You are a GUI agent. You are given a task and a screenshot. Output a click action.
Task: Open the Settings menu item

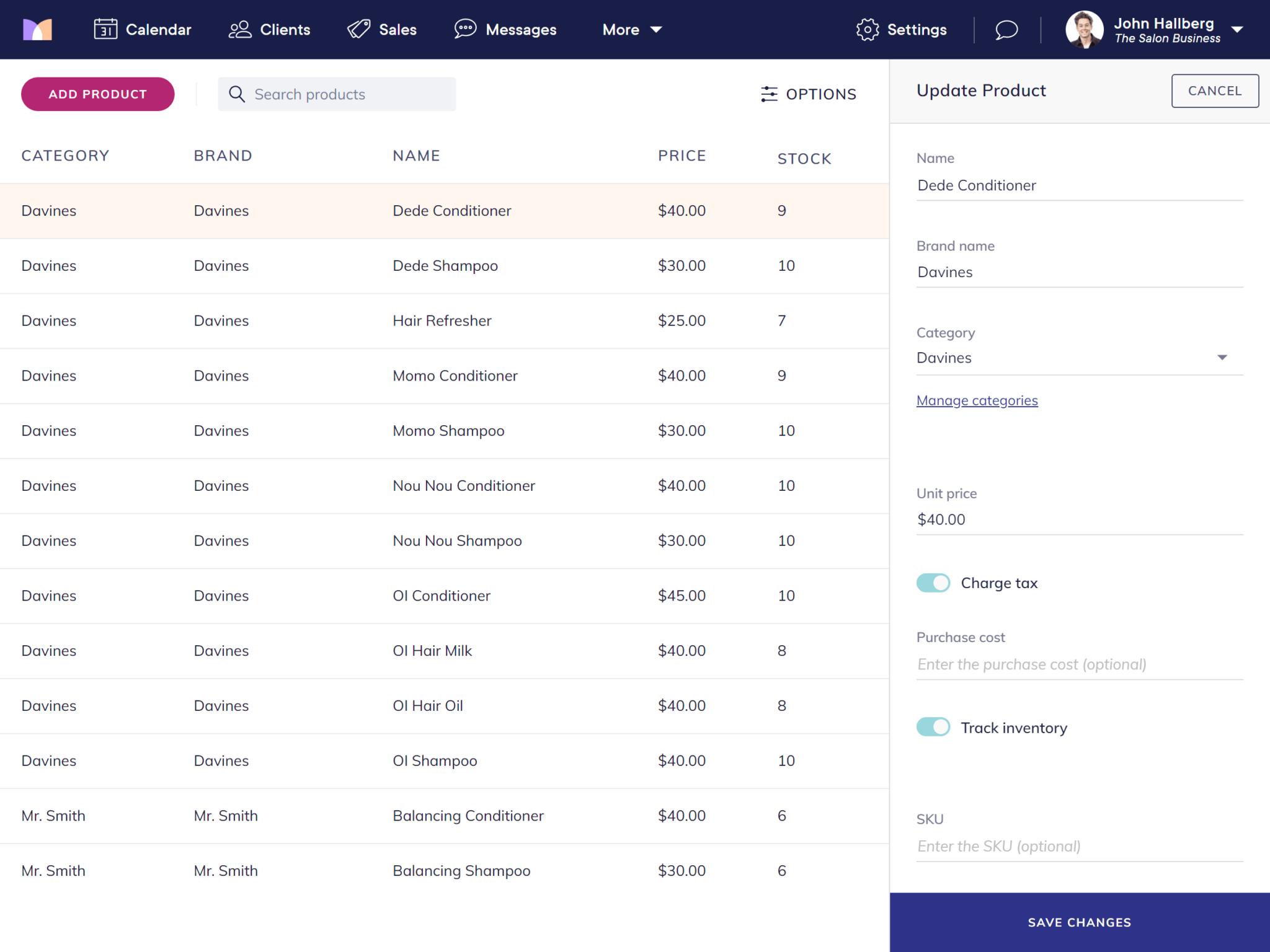click(901, 29)
